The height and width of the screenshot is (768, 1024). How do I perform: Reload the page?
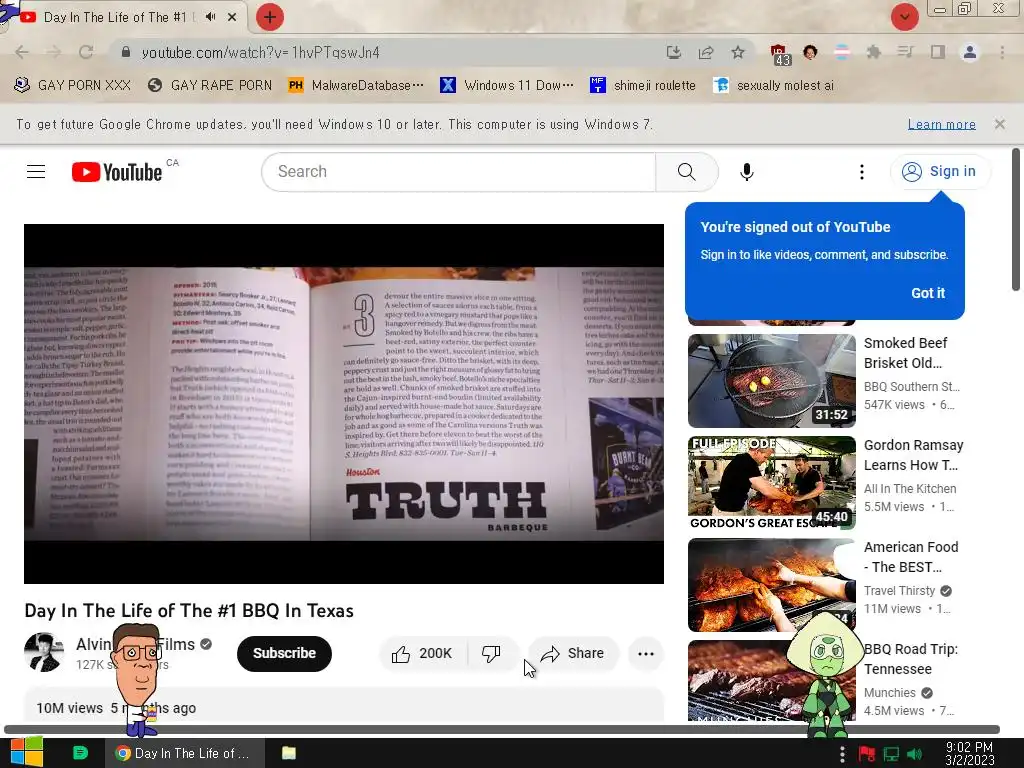(86, 52)
